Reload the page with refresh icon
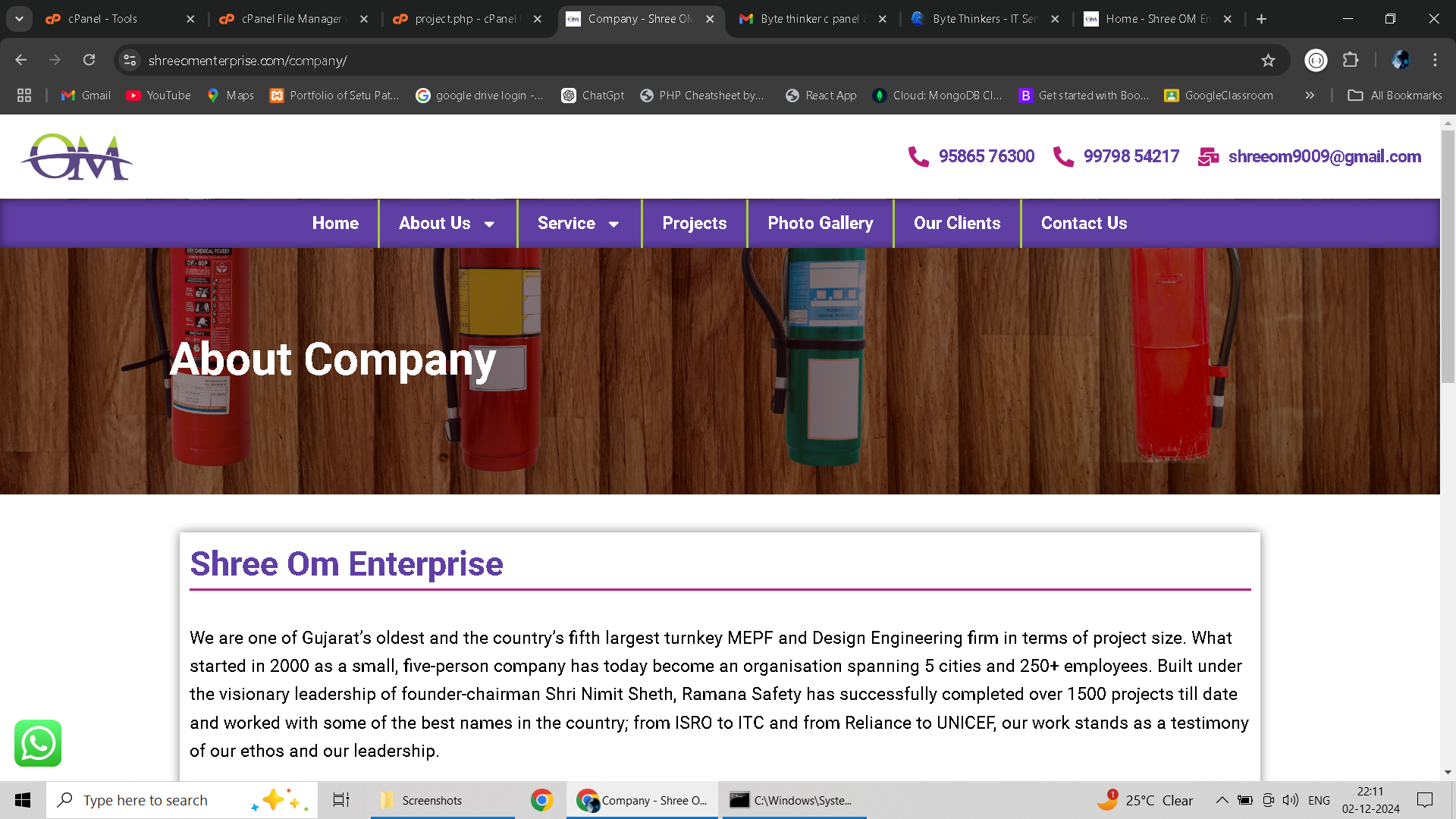The image size is (1456, 819). point(89,61)
